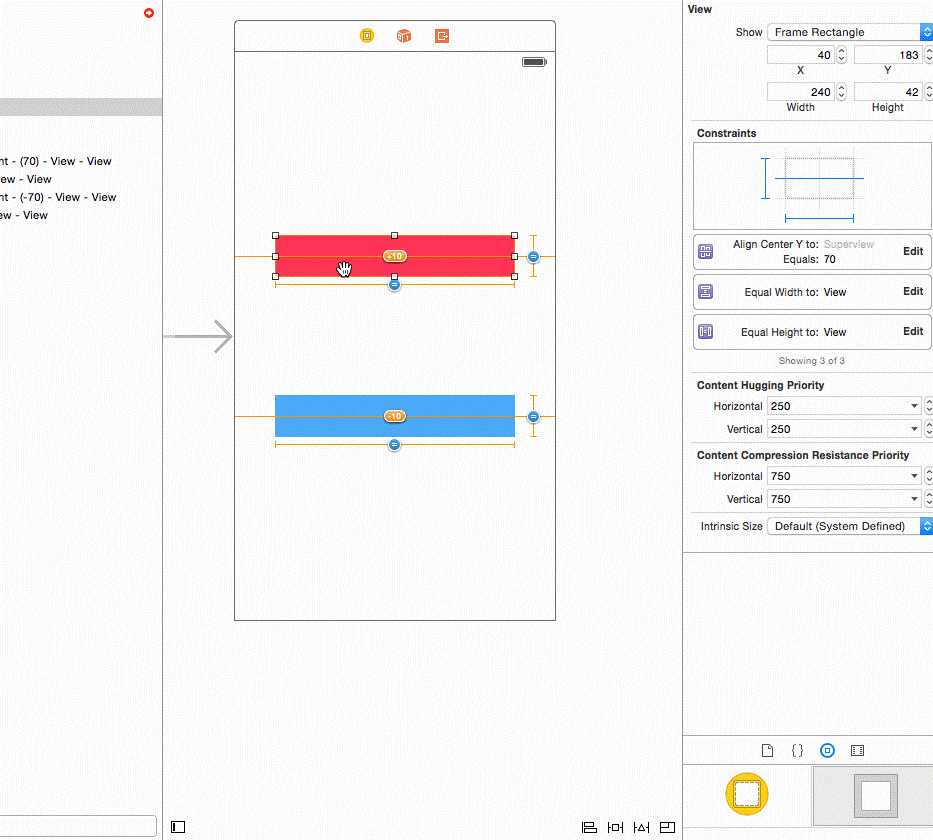Open the Resolve Auto Layout Issues tool
The width and height of the screenshot is (933, 840).
point(641,828)
